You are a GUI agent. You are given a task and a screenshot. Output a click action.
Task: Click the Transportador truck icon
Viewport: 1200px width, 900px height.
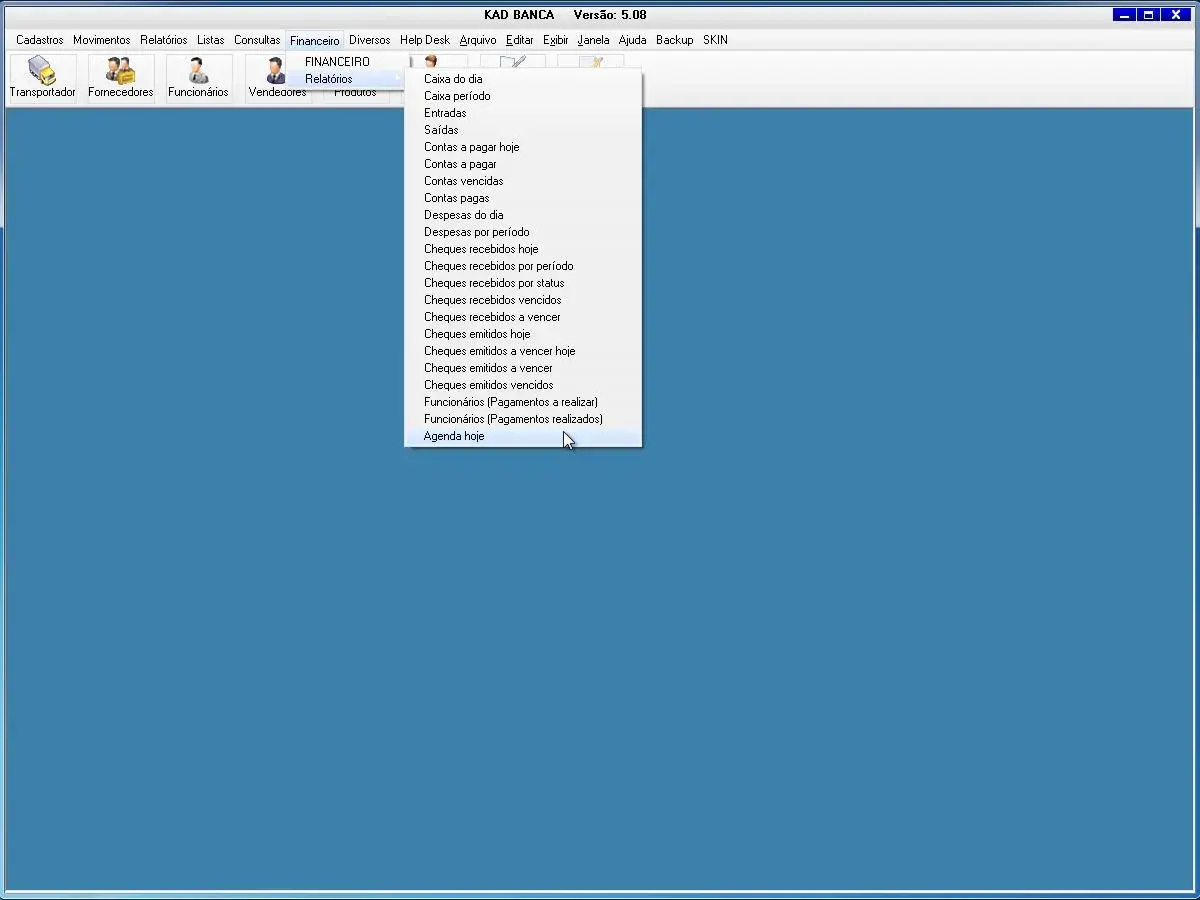pyautogui.click(x=42, y=72)
